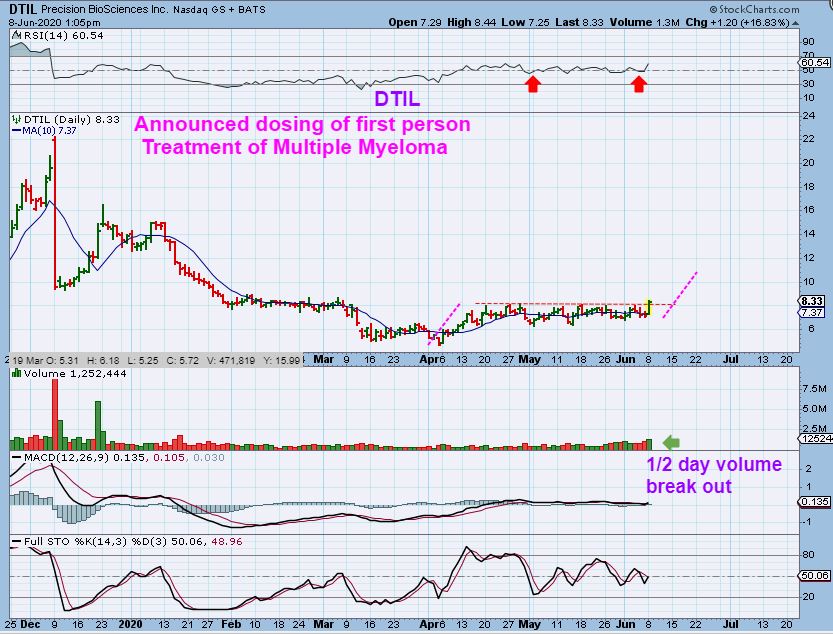
Task: Click the RSI(14) 60.54 indicator label
Action: click(x=63, y=36)
